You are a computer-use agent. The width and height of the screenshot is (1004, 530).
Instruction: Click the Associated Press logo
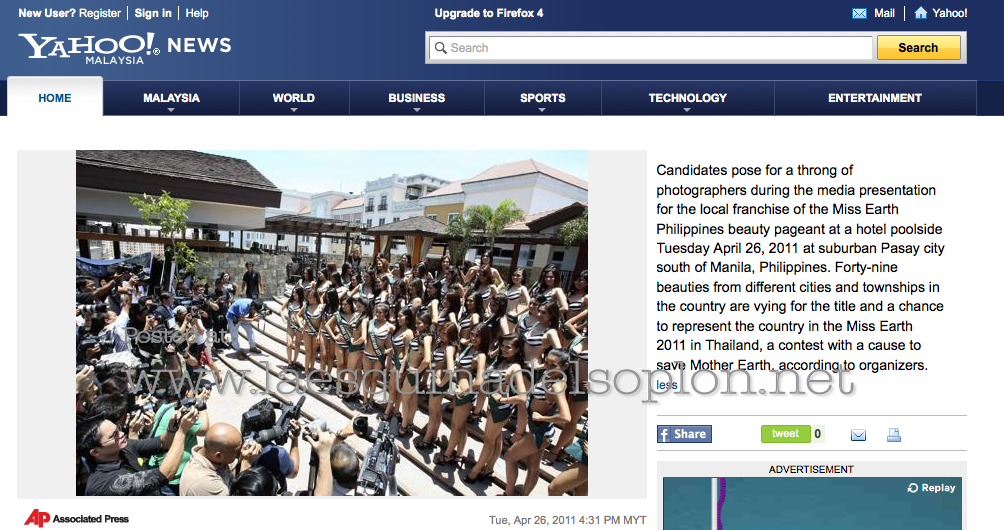[78, 518]
